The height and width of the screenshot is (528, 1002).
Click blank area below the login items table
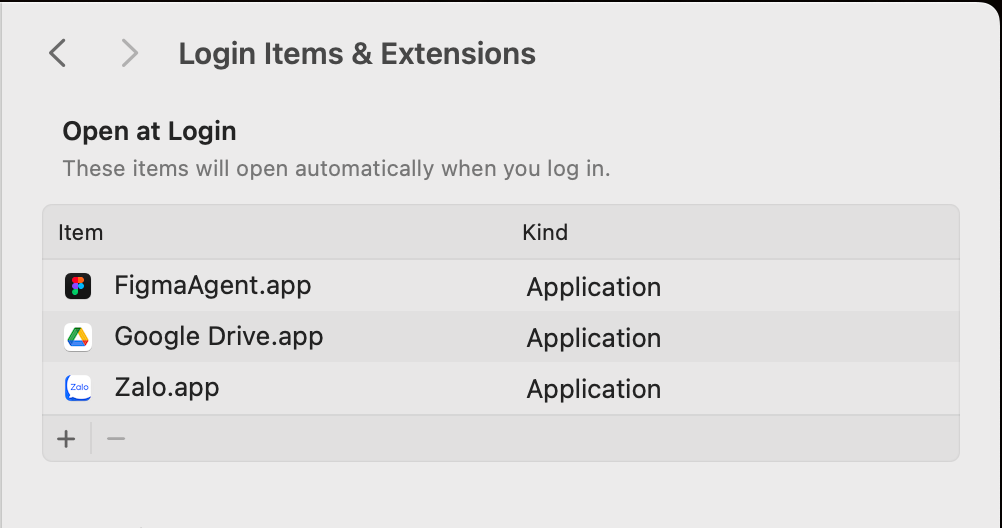[500, 495]
